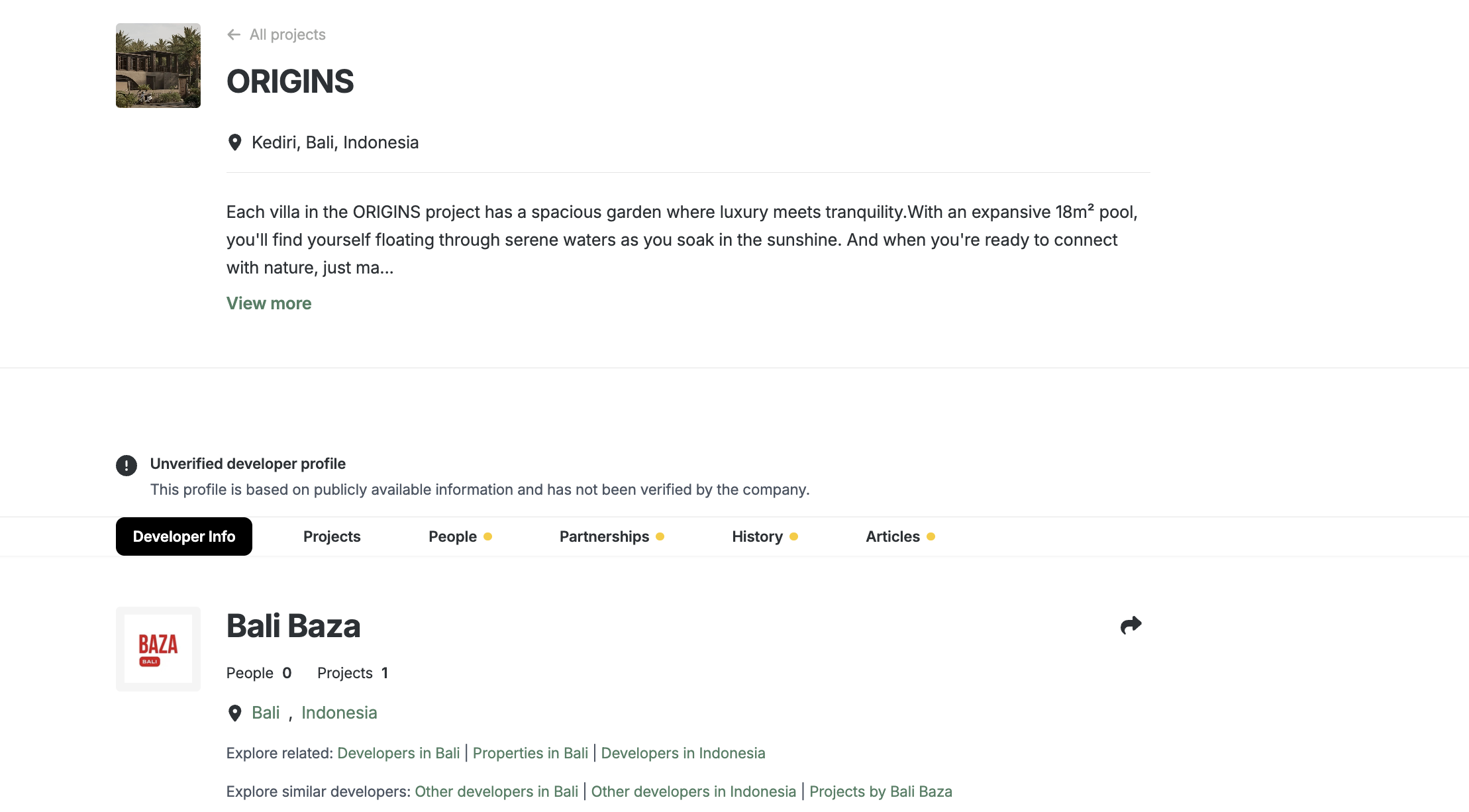Follow the Developers in Bali link

click(399, 753)
